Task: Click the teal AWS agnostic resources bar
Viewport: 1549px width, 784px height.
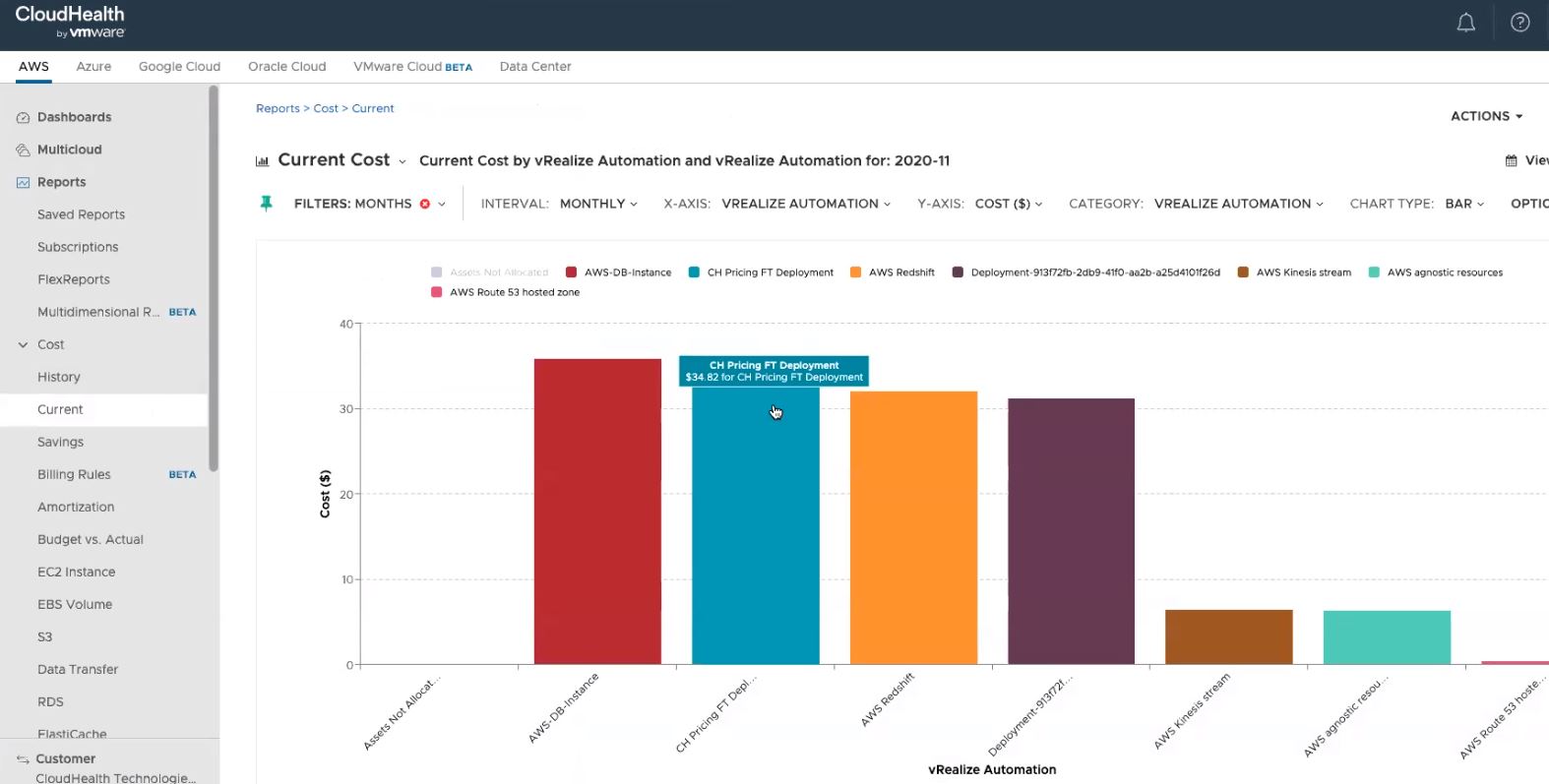Action: click(x=1387, y=637)
